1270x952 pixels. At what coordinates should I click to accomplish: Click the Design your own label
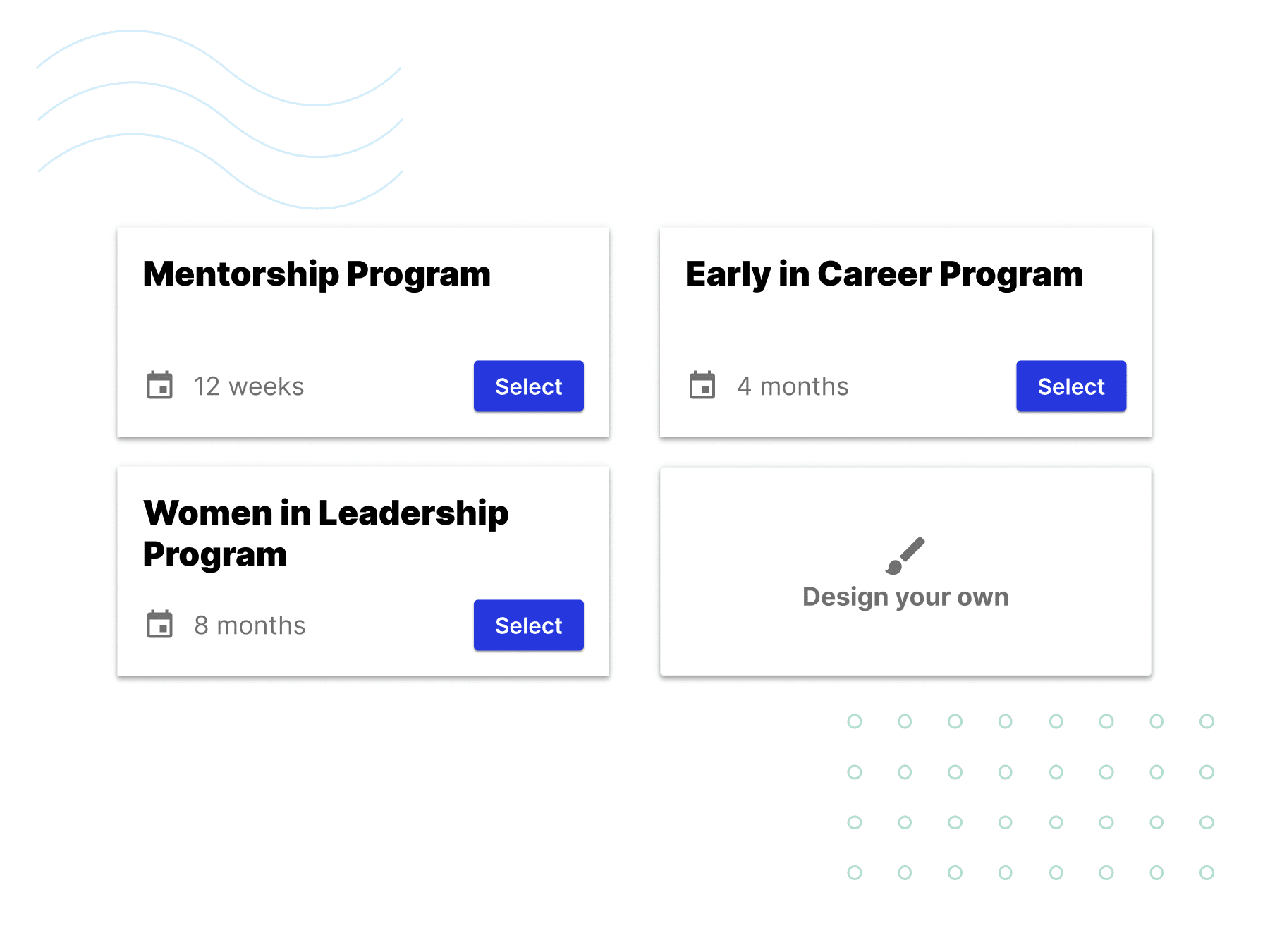coord(905,596)
